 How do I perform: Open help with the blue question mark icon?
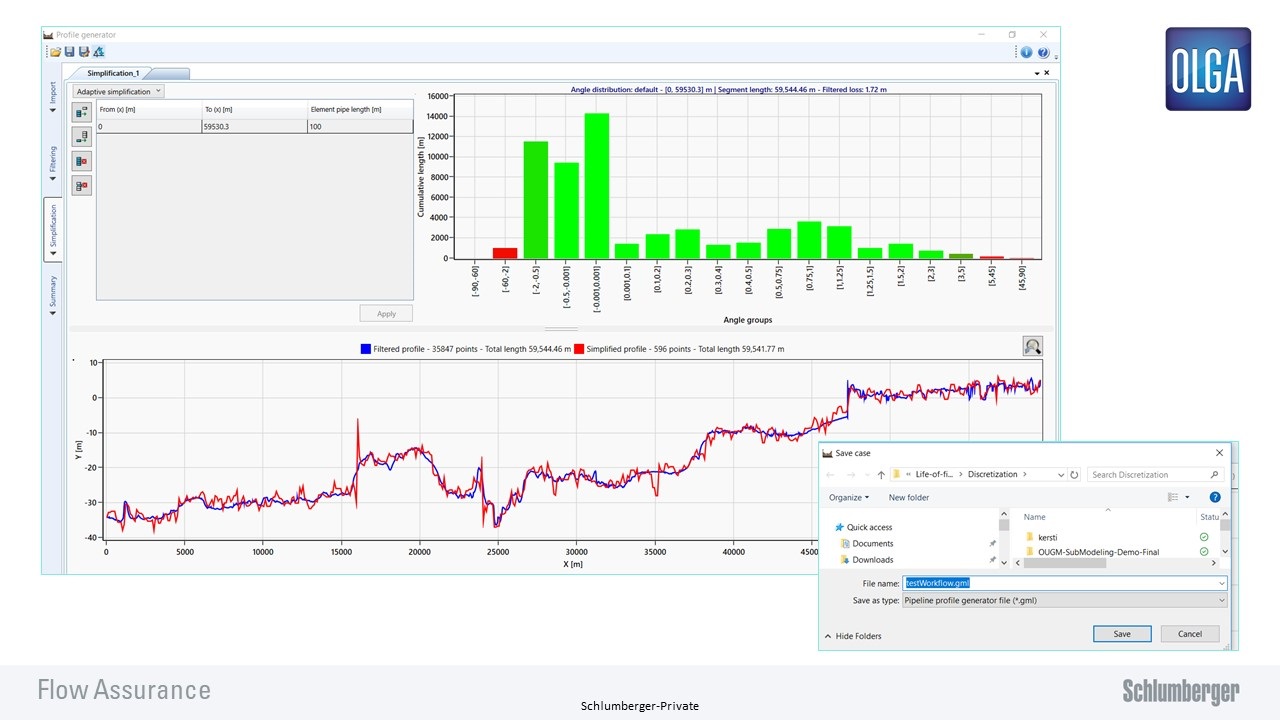coord(1043,53)
